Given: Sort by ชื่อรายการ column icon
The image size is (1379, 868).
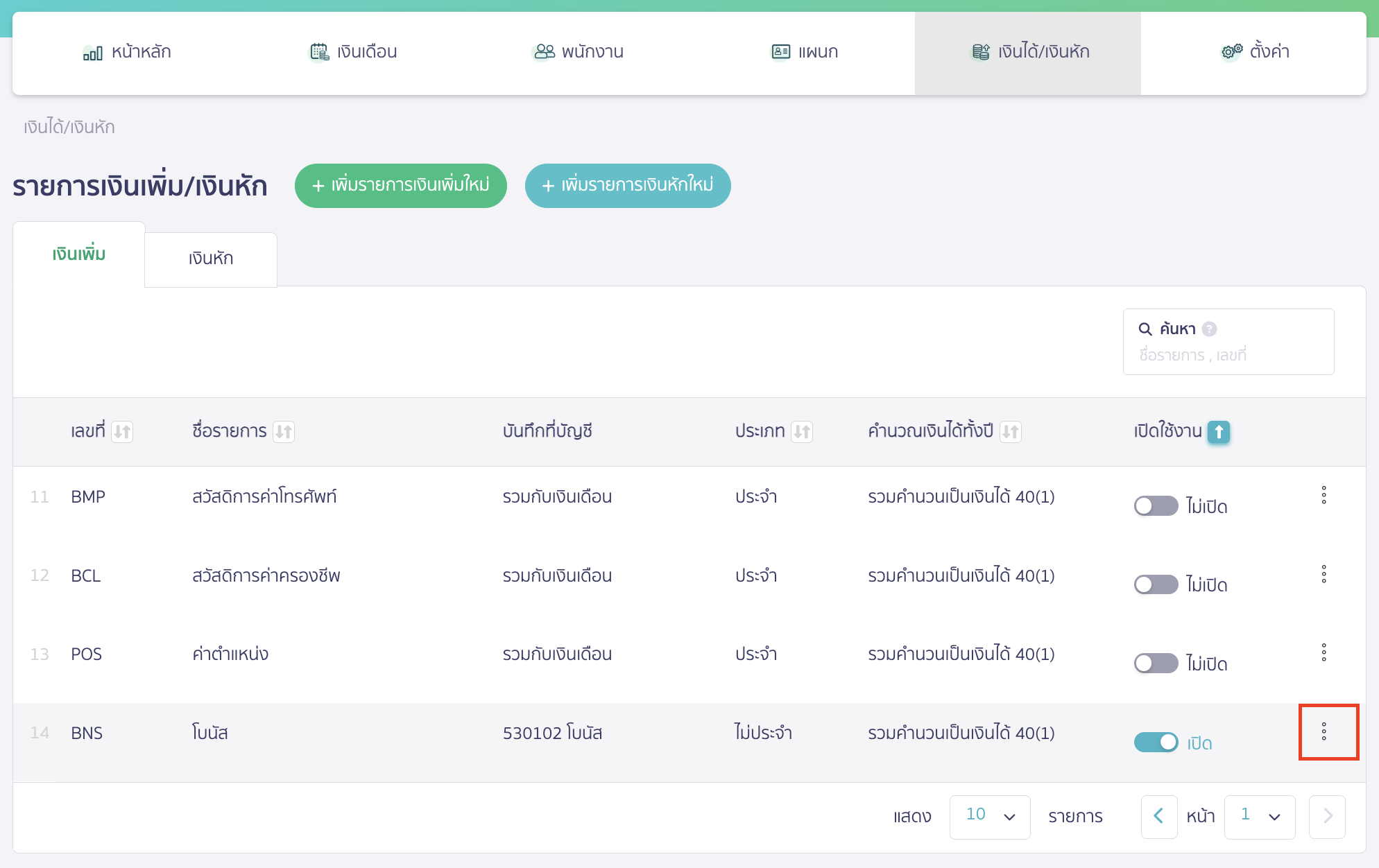Looking at the screenshot, I should [283, 432].
